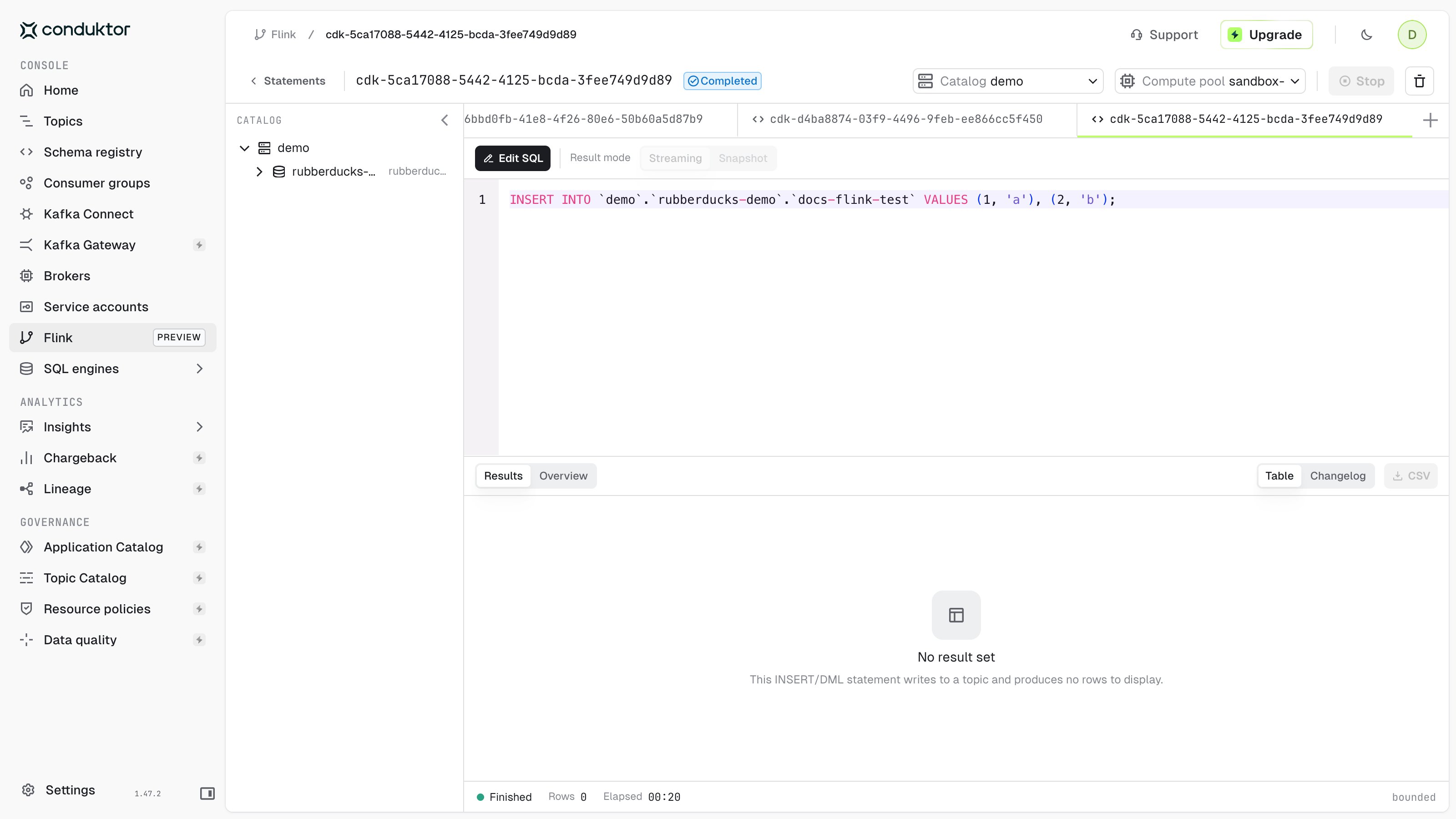Click the bounded label in status bar
Viewport: 1456px width, 819px height.
pyautogui.click(x=1414, y=798)
